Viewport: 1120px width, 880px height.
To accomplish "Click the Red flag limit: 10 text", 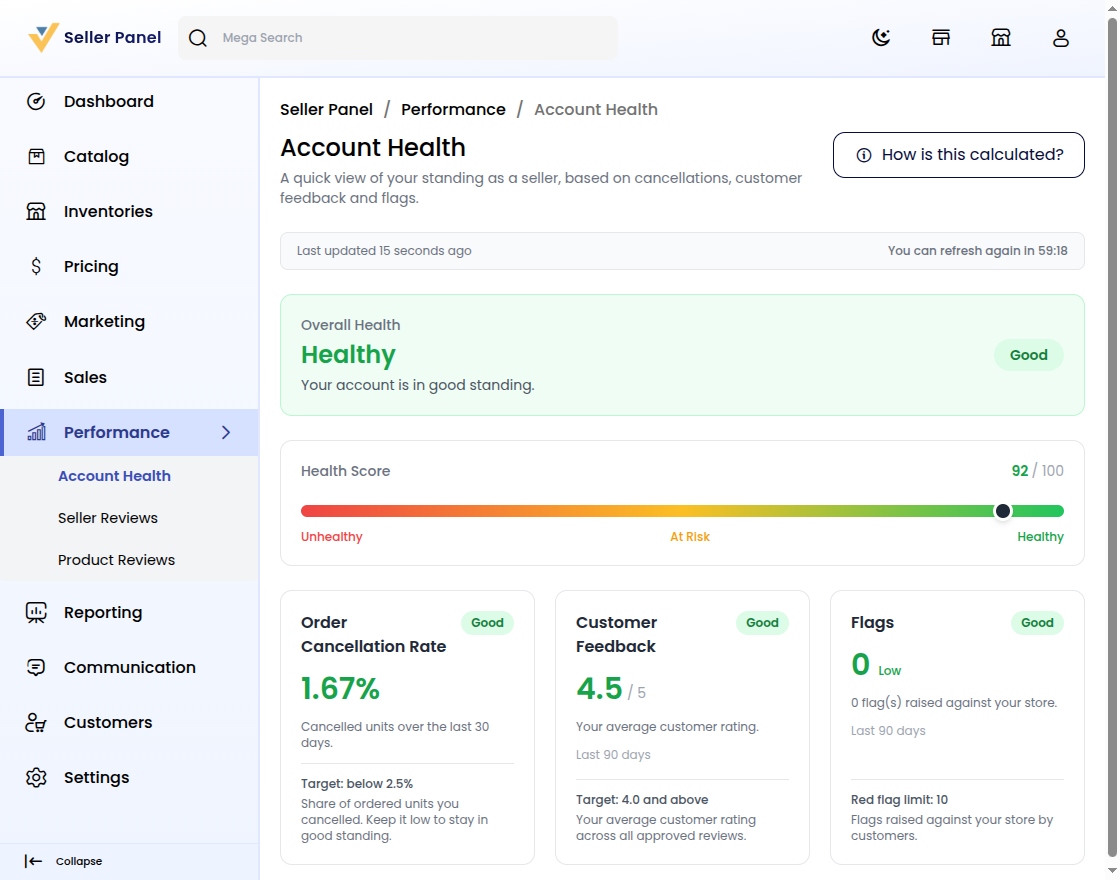I will coord(899,800).
